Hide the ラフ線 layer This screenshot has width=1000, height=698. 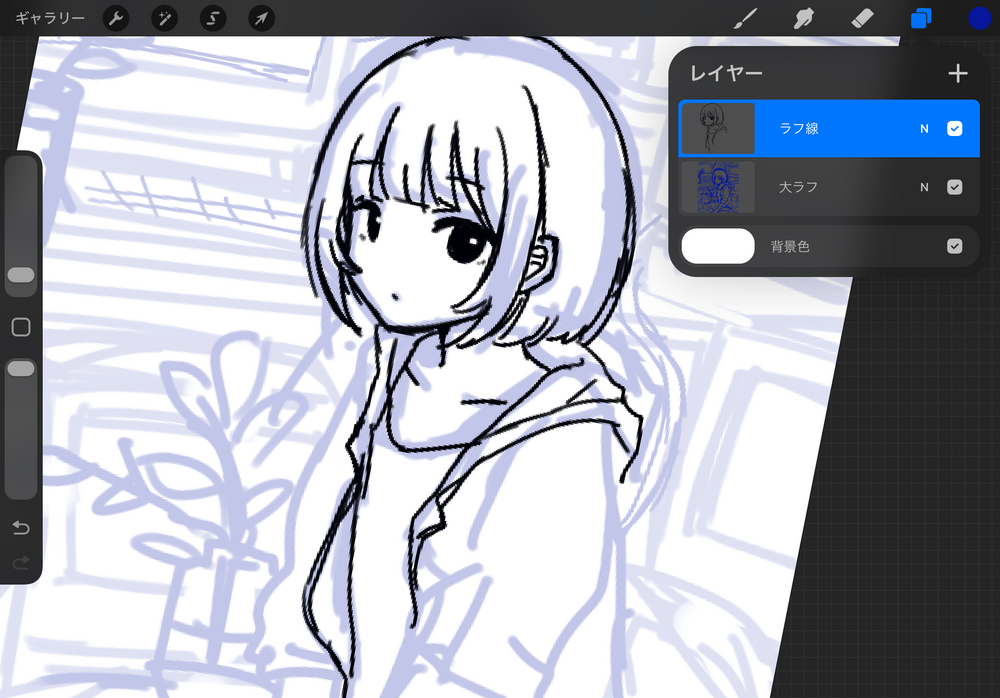tap(954, 128)
